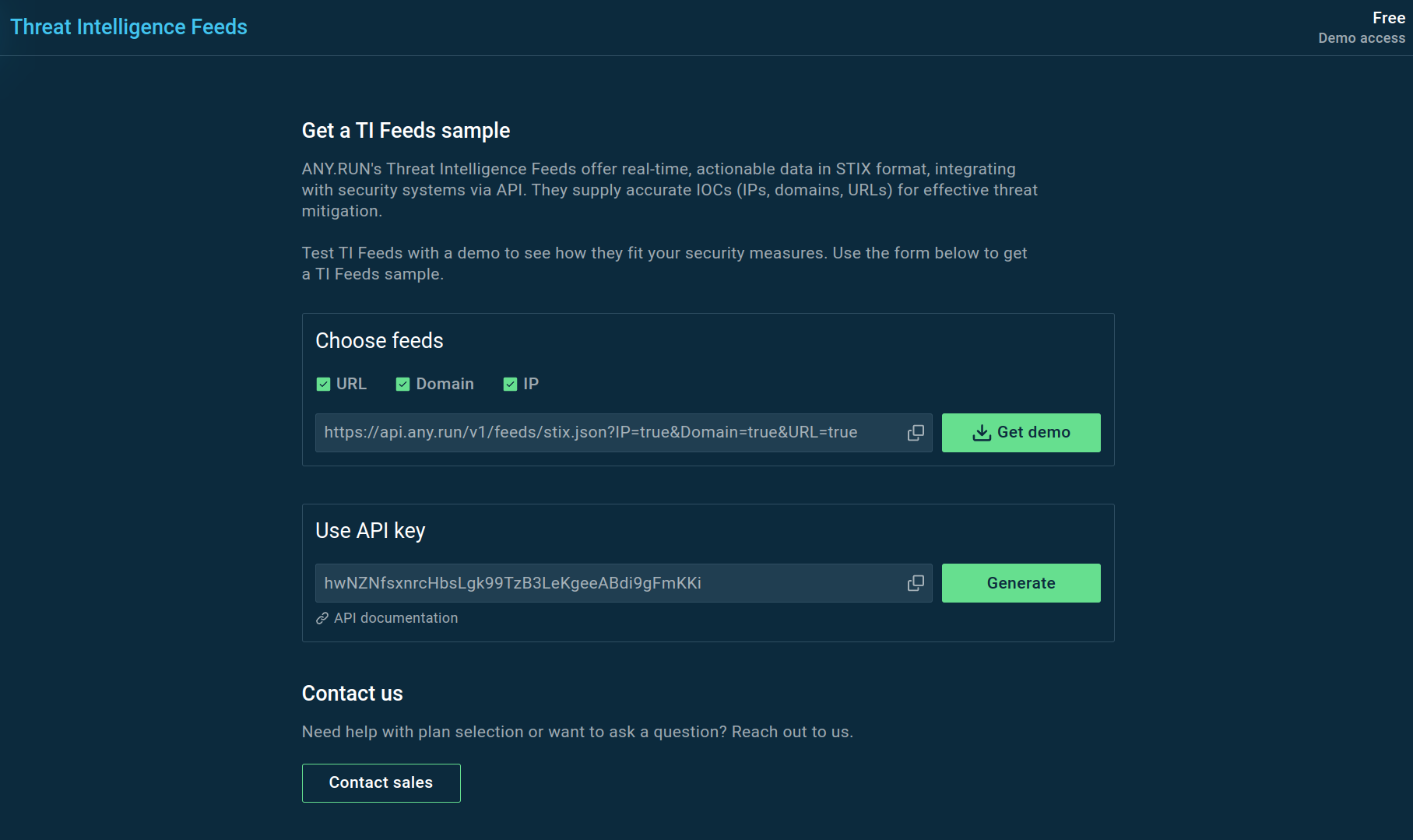
Task: Click the checkmark icon inside the IP checkbox
Action: [x=510, y=384]
